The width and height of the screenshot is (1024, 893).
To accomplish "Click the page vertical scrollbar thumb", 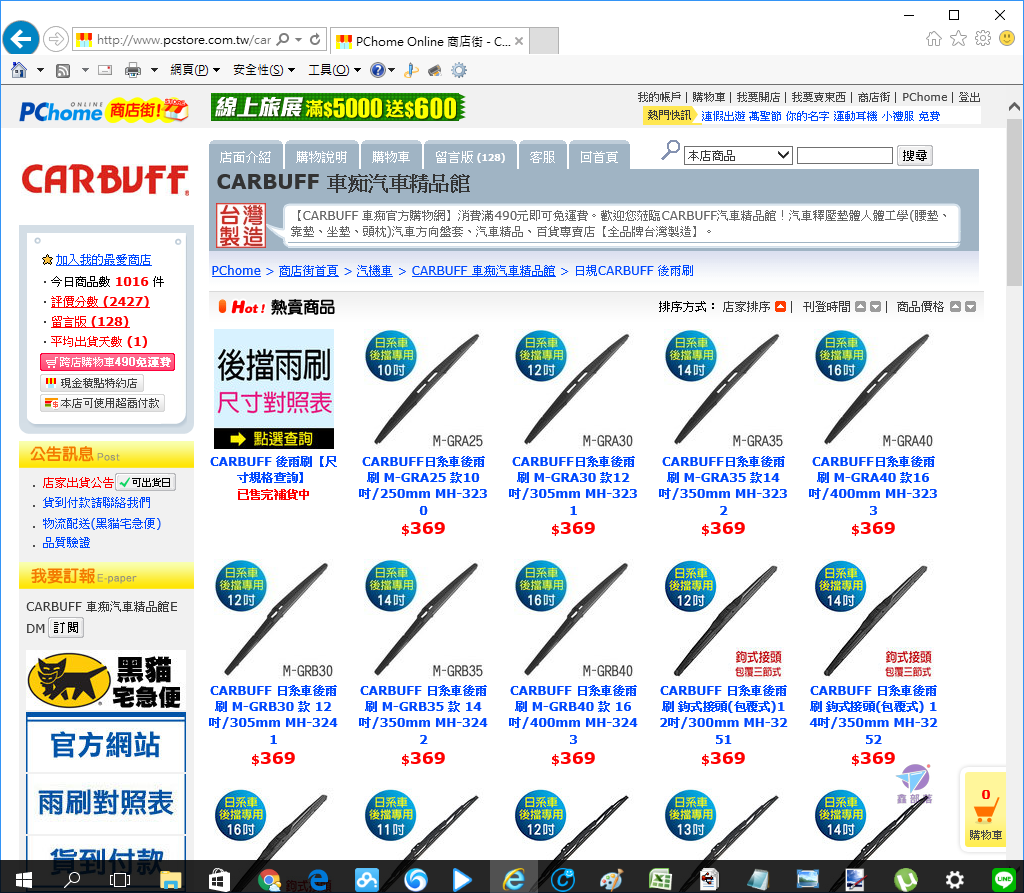I will point(1014,203).
